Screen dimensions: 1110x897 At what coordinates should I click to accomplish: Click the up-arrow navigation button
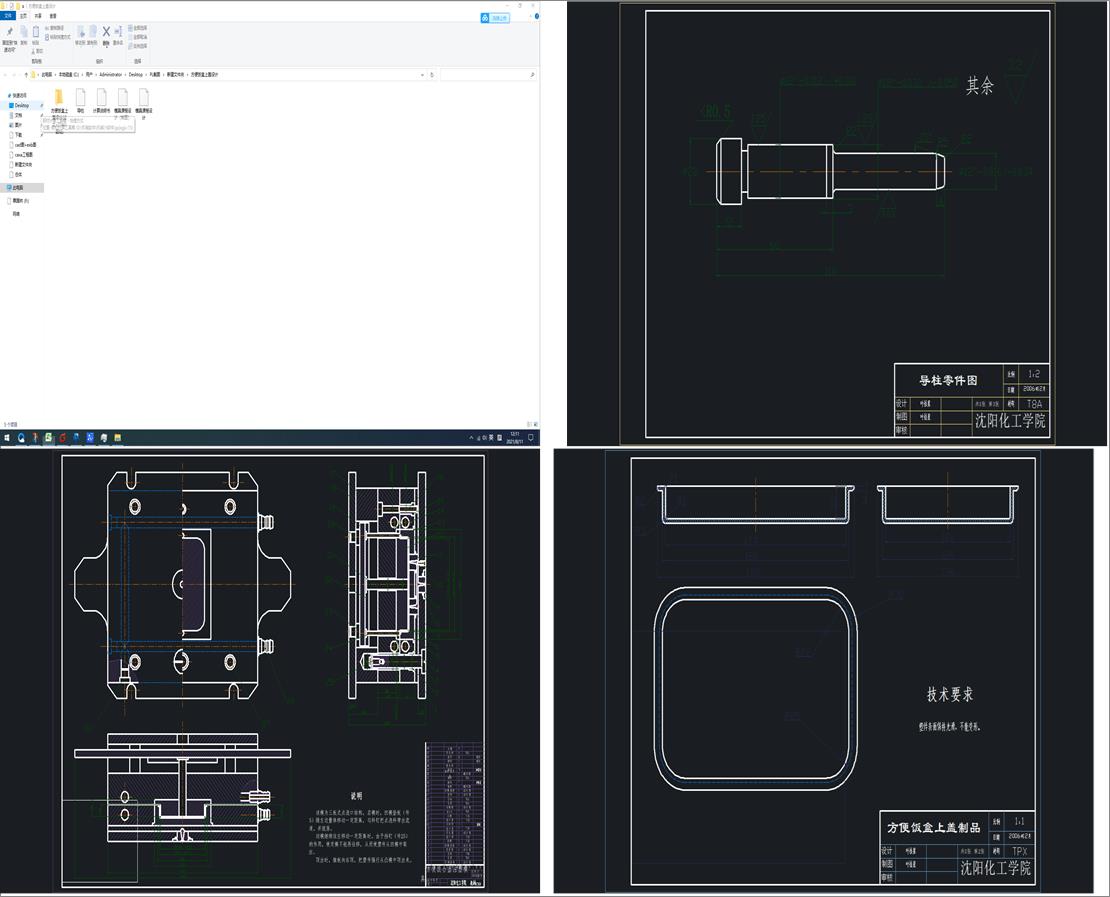(x=25, y=75)
